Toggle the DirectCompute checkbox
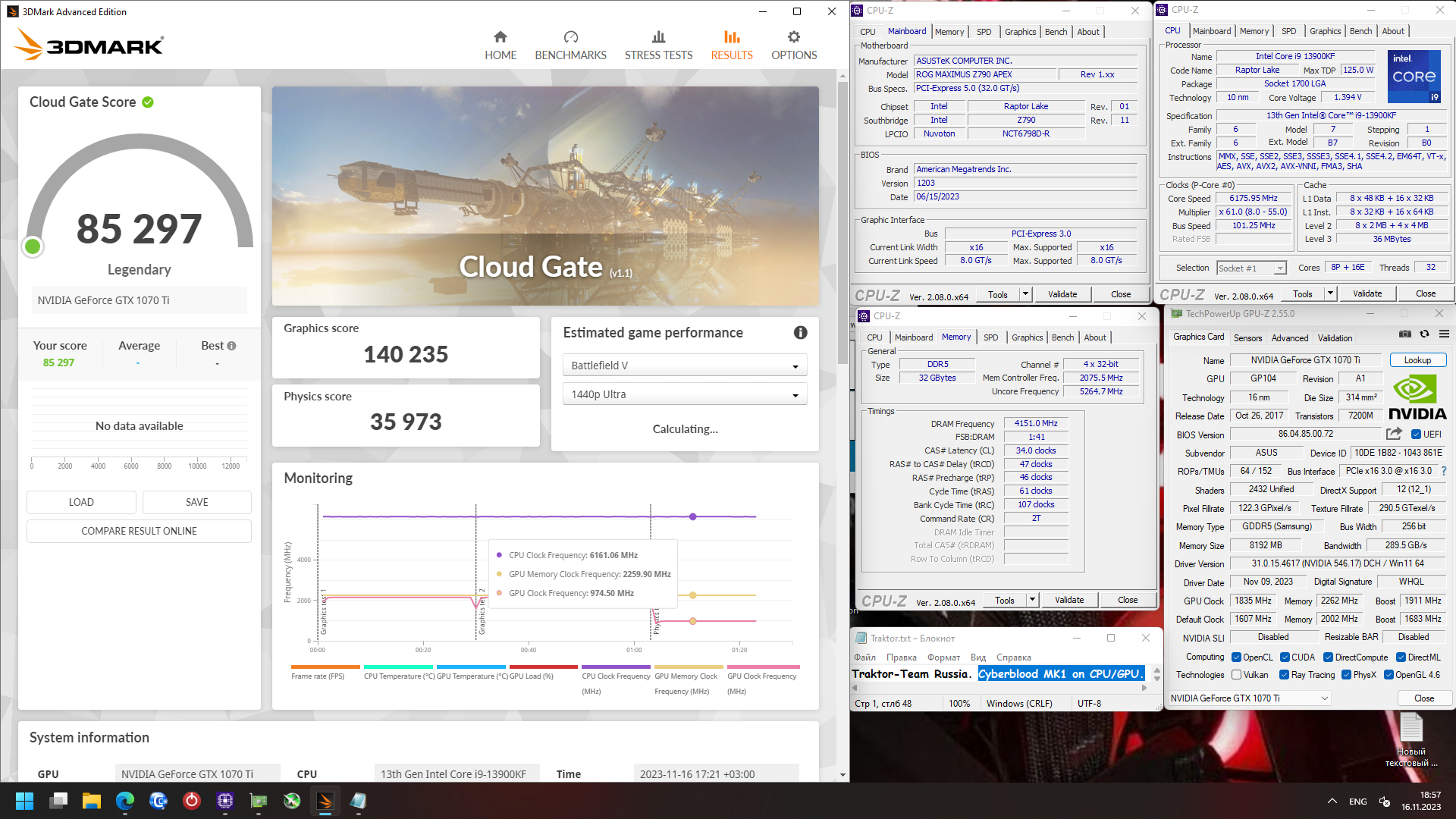 pos(1328,657)
